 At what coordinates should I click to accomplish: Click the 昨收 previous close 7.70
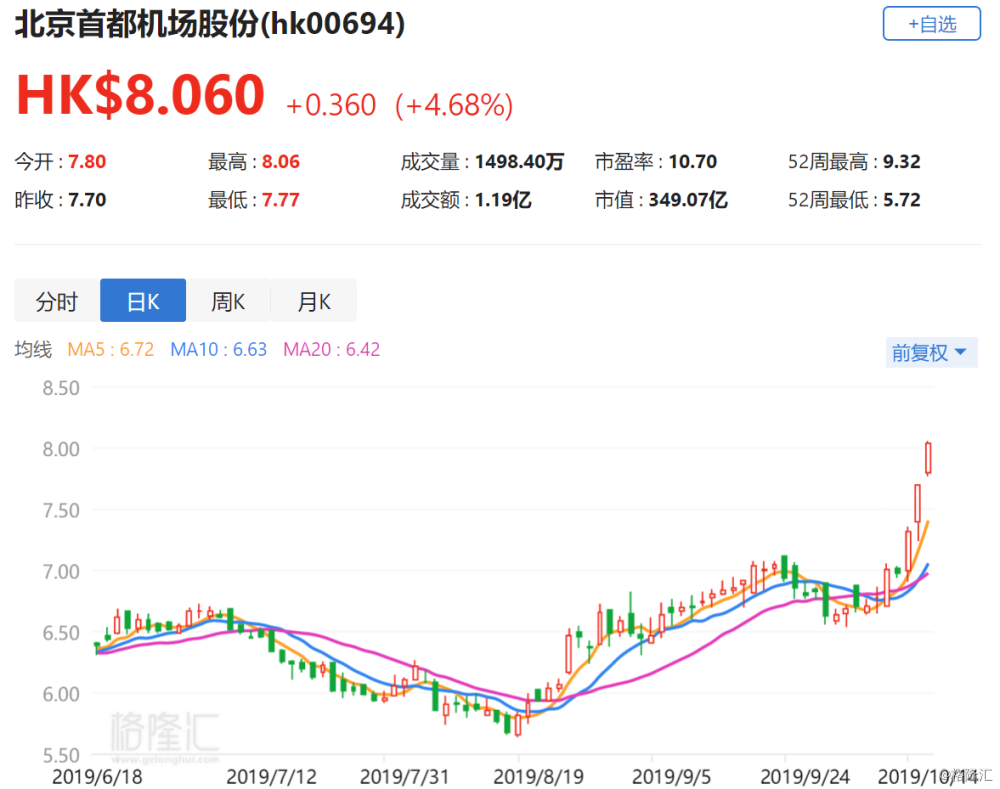(87, 200)
